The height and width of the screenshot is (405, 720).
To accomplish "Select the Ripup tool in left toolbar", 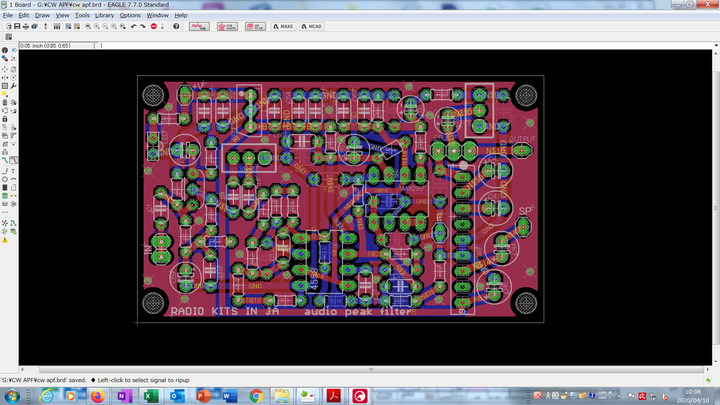I will [x=14, y=160].
